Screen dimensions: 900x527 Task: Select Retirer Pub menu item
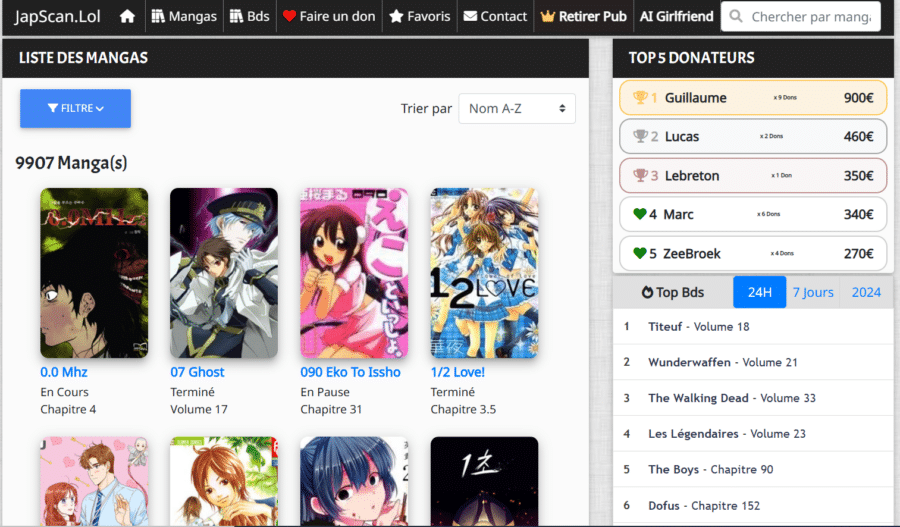tap(584, 17)
